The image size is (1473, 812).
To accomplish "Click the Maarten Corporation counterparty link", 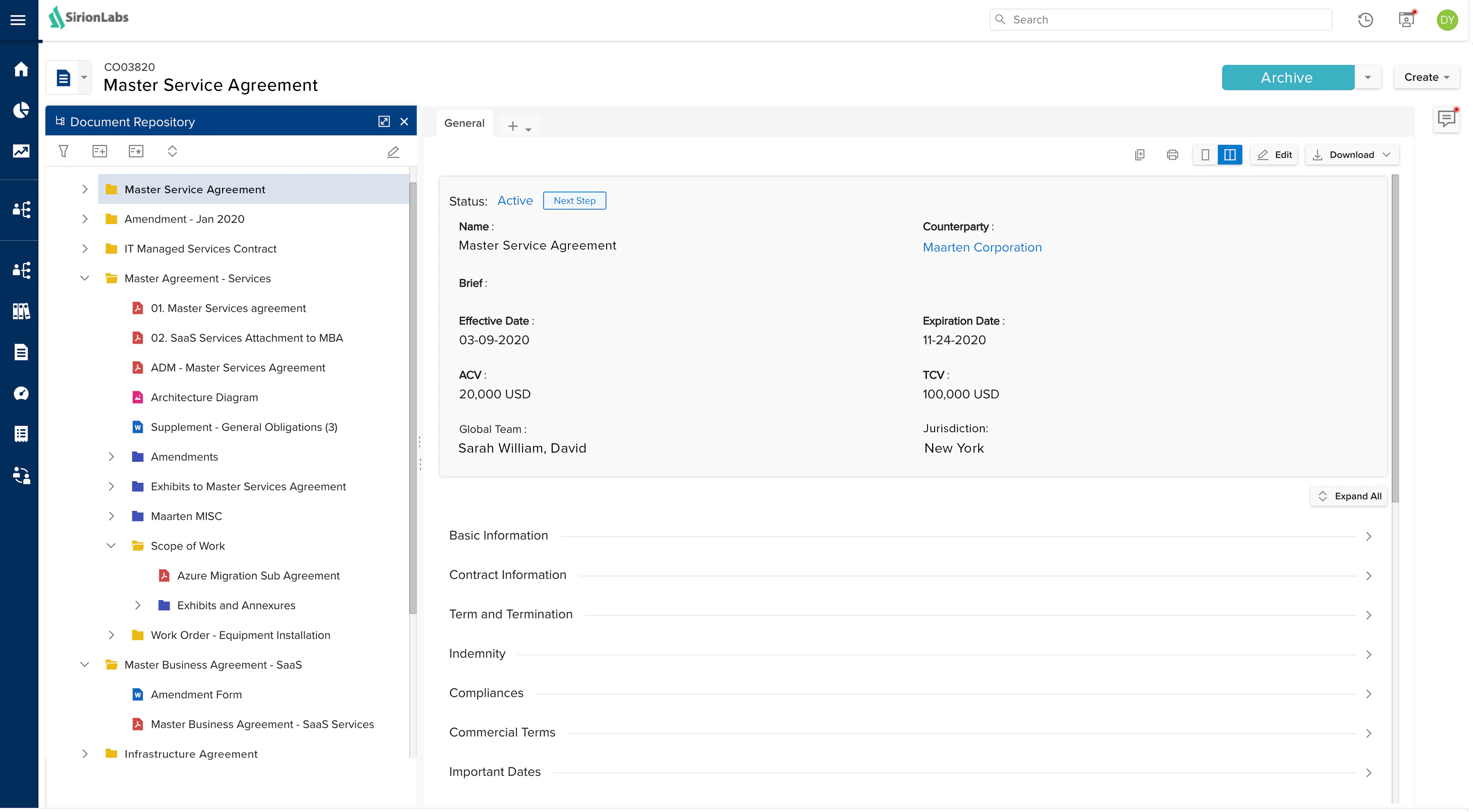I will (x=982, y=247).
